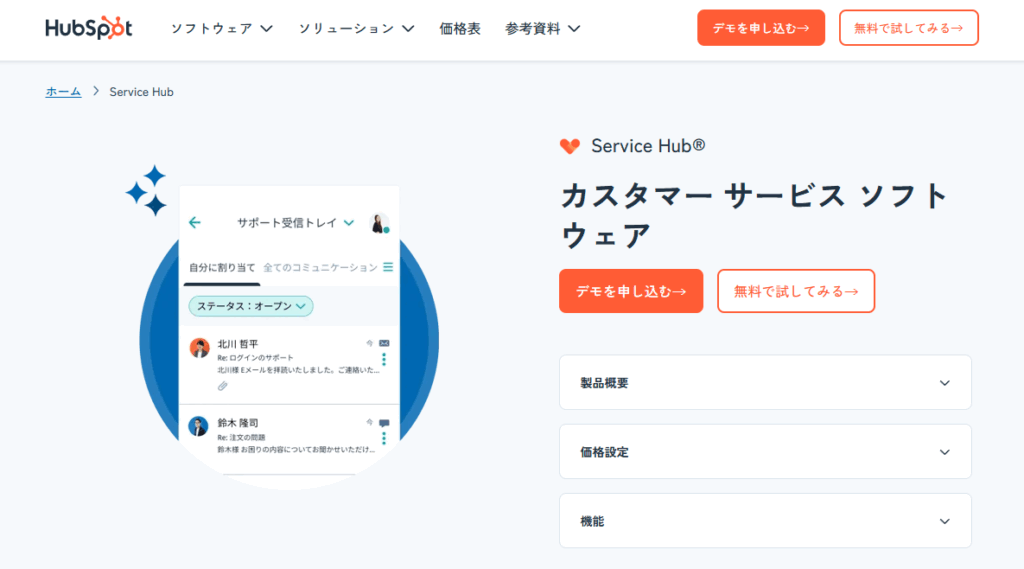Viewport: 1024px width, 569px height.
Task: Click the Service Hub heart icon
Action: (x=570, y=146)
